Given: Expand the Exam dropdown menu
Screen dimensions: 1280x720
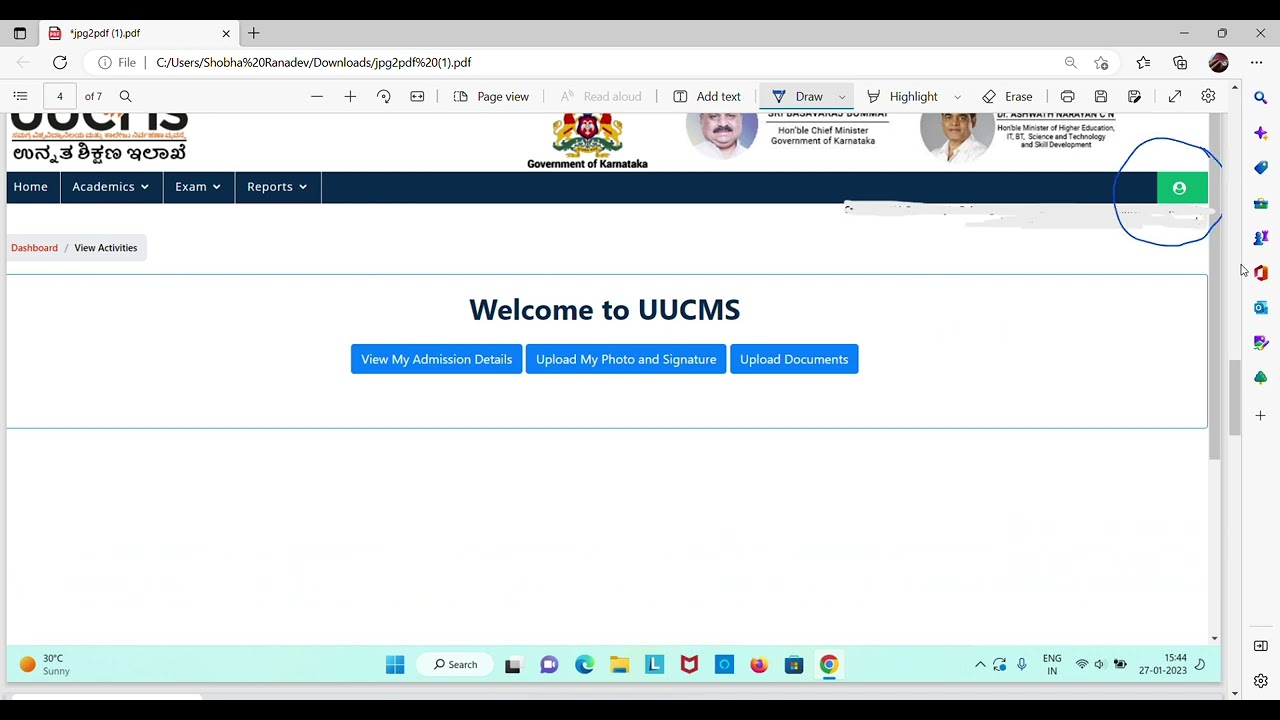Looking at the screenshot, I should click(198, 187).
